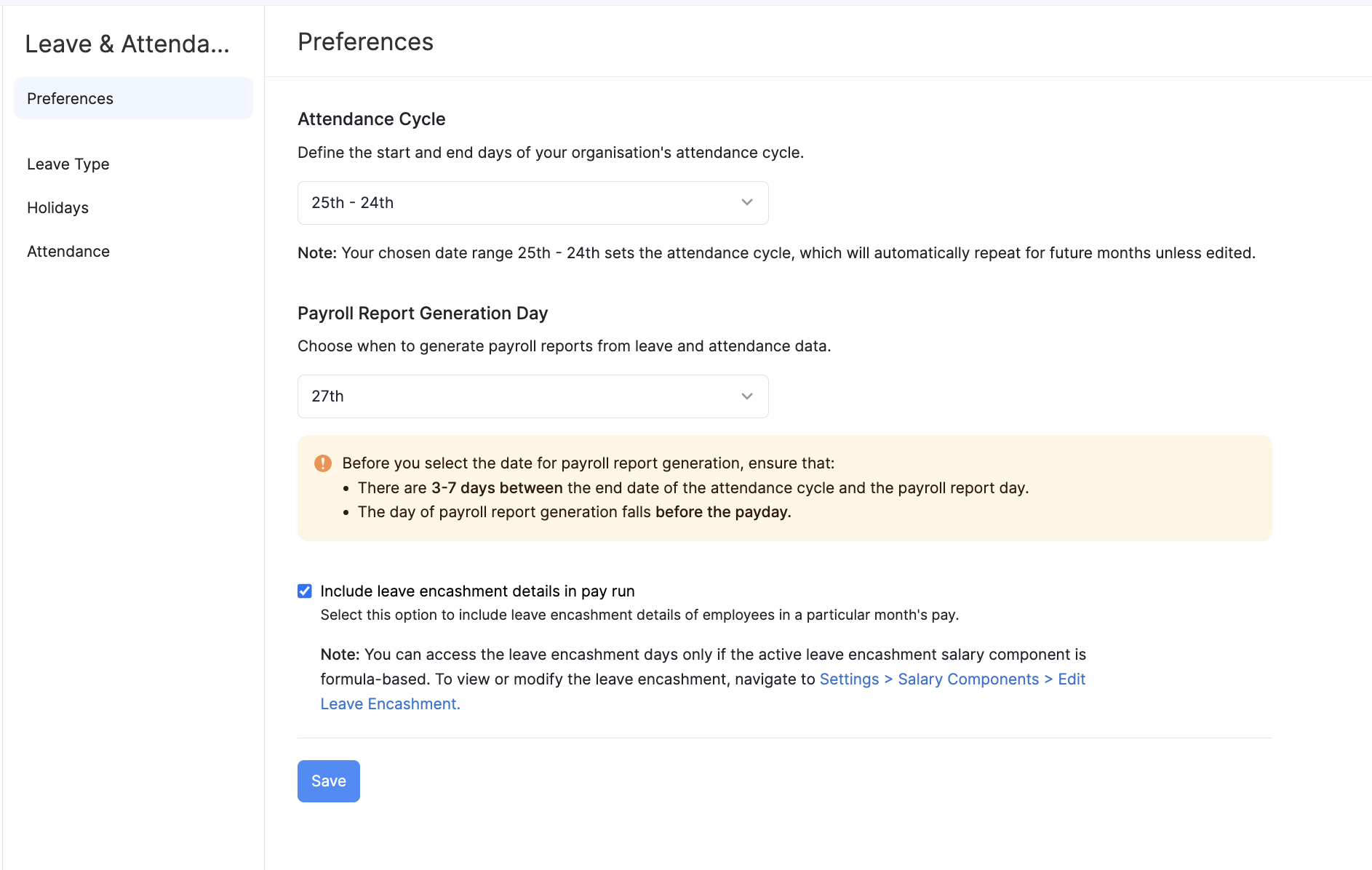Screen dimensions: 1372x870
Task: Go to Holidays in the sidebar
Action: (58, 208)
